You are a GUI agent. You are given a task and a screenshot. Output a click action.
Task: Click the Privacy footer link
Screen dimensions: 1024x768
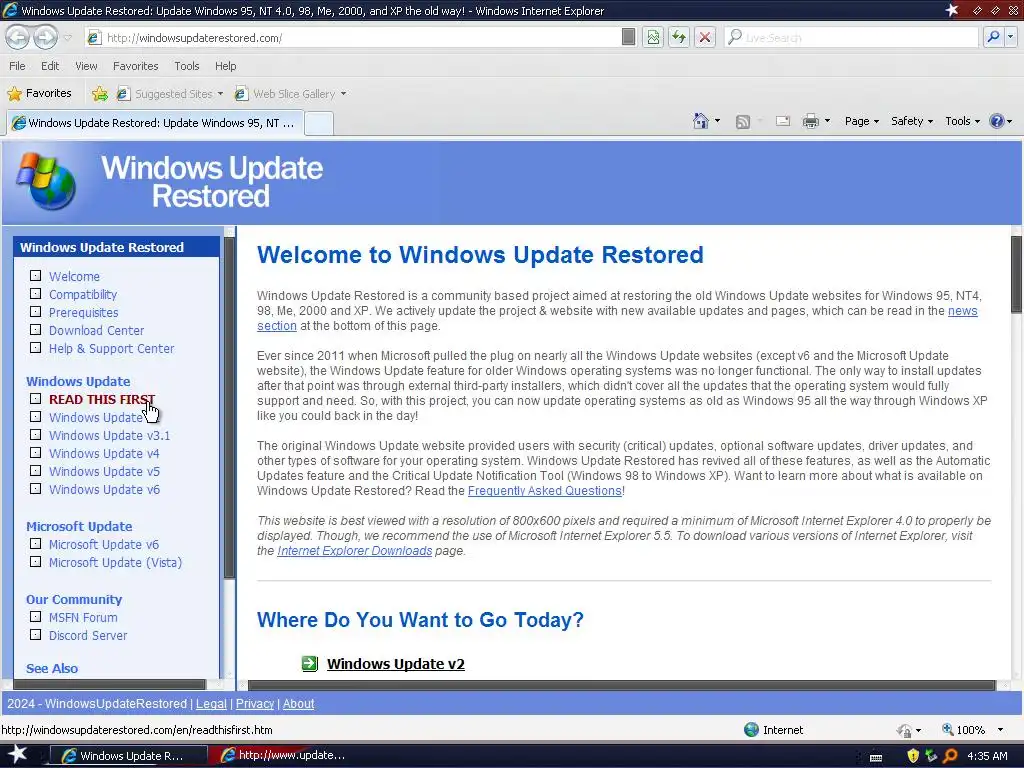click(x=255, y=703)
